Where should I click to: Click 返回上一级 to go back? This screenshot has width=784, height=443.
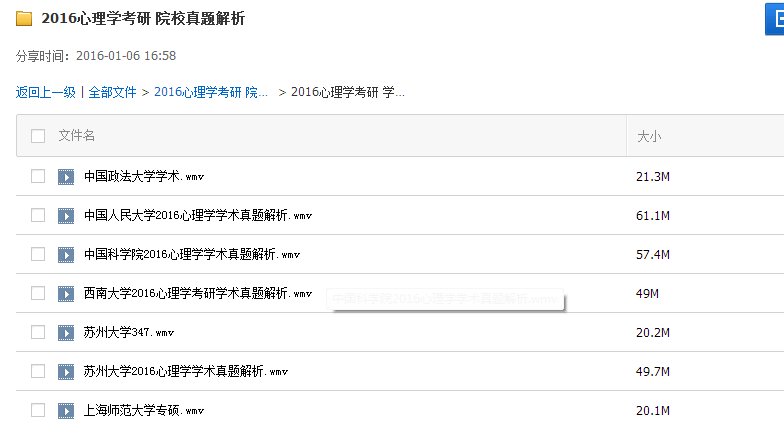tap(45, 92)
